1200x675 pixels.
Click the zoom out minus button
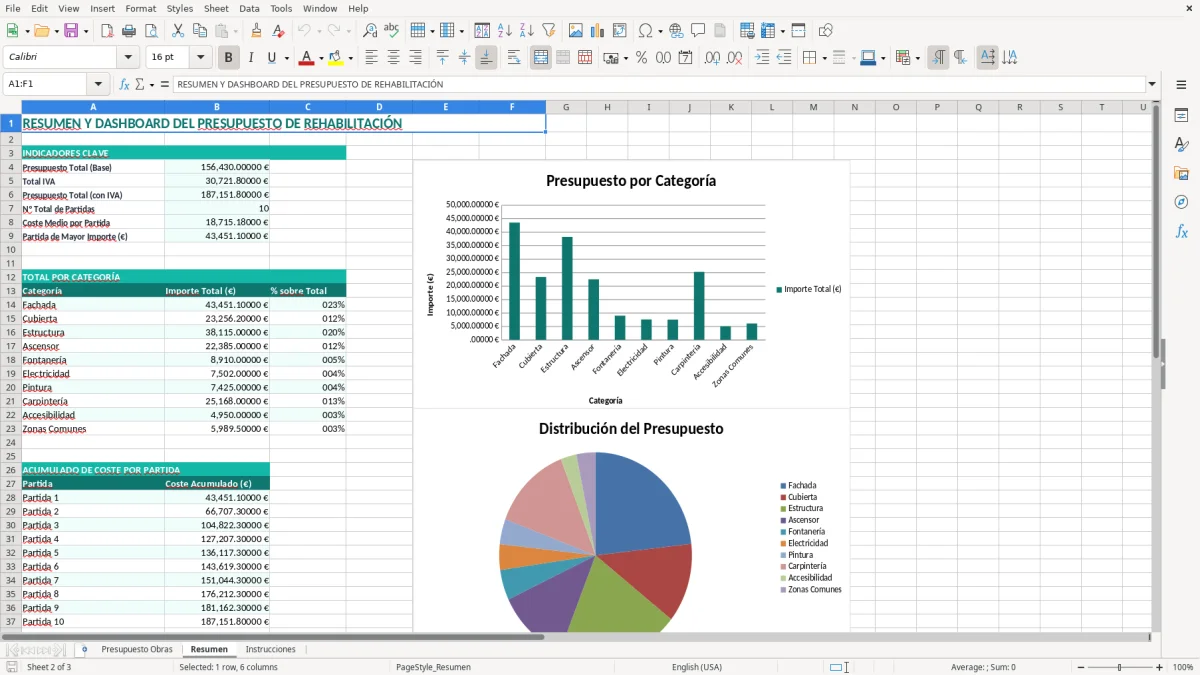tap(1081, 667)
